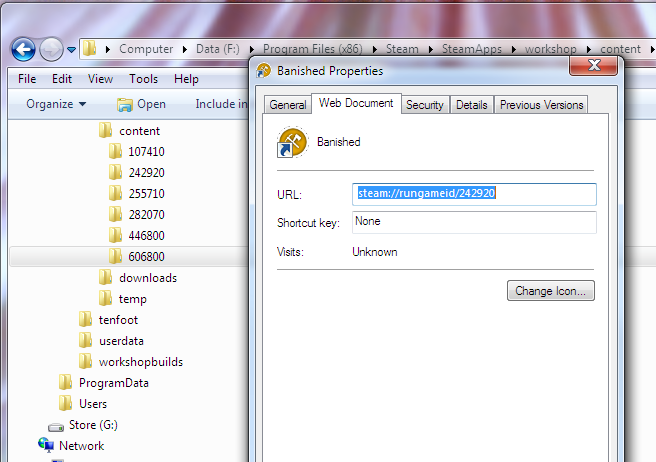Select the workshopbuilds folder in tree
656x462 pixels.
(x=141, y=362)
